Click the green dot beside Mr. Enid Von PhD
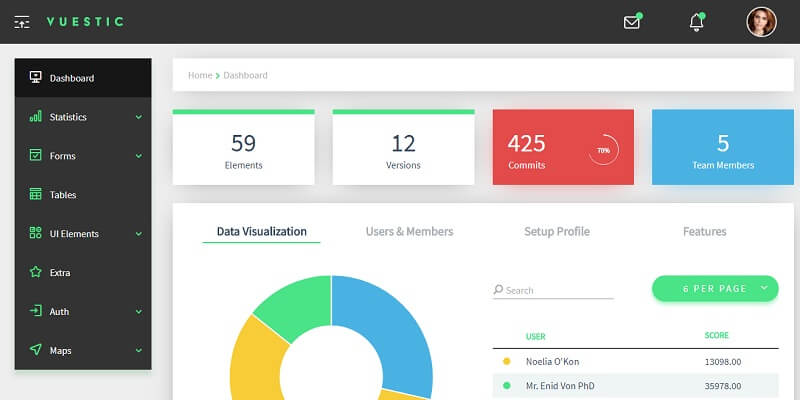The width and height of the screenshot is (800, 400). [507, 386]
